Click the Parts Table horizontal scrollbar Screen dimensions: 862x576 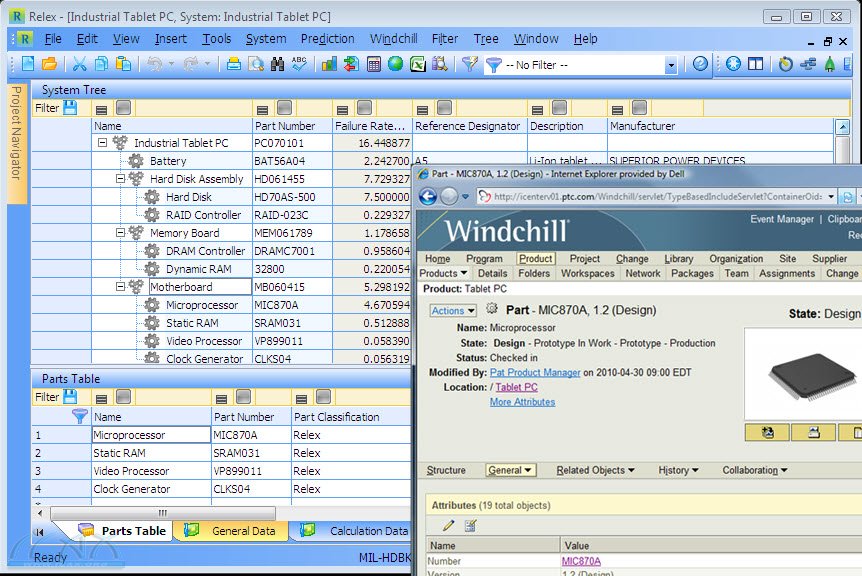(x=160, y=513)
